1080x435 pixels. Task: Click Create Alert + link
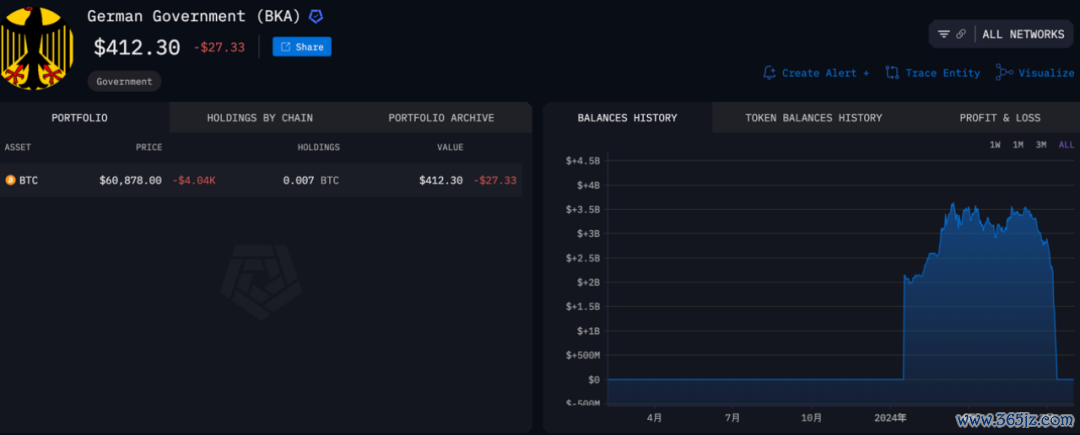(825, 73)
